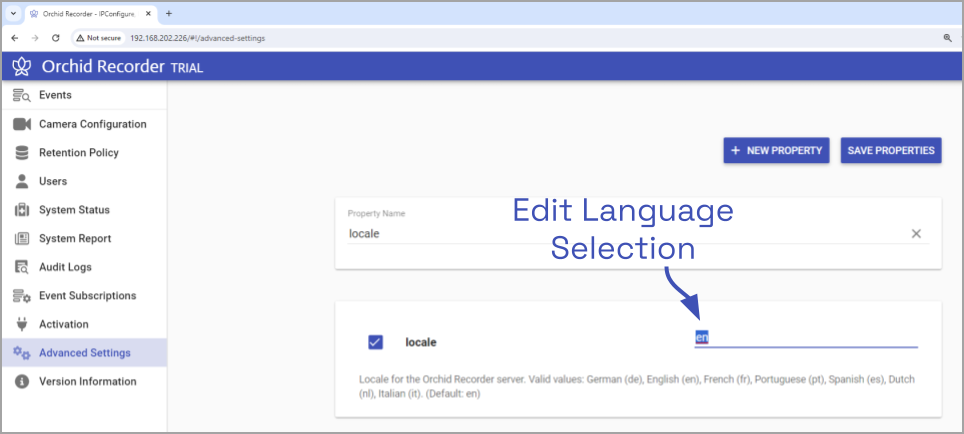Select the Orchid Recorder browser tab
Image resolution: width=964 pixels, height=434 pixels.
tap(90, 14)
